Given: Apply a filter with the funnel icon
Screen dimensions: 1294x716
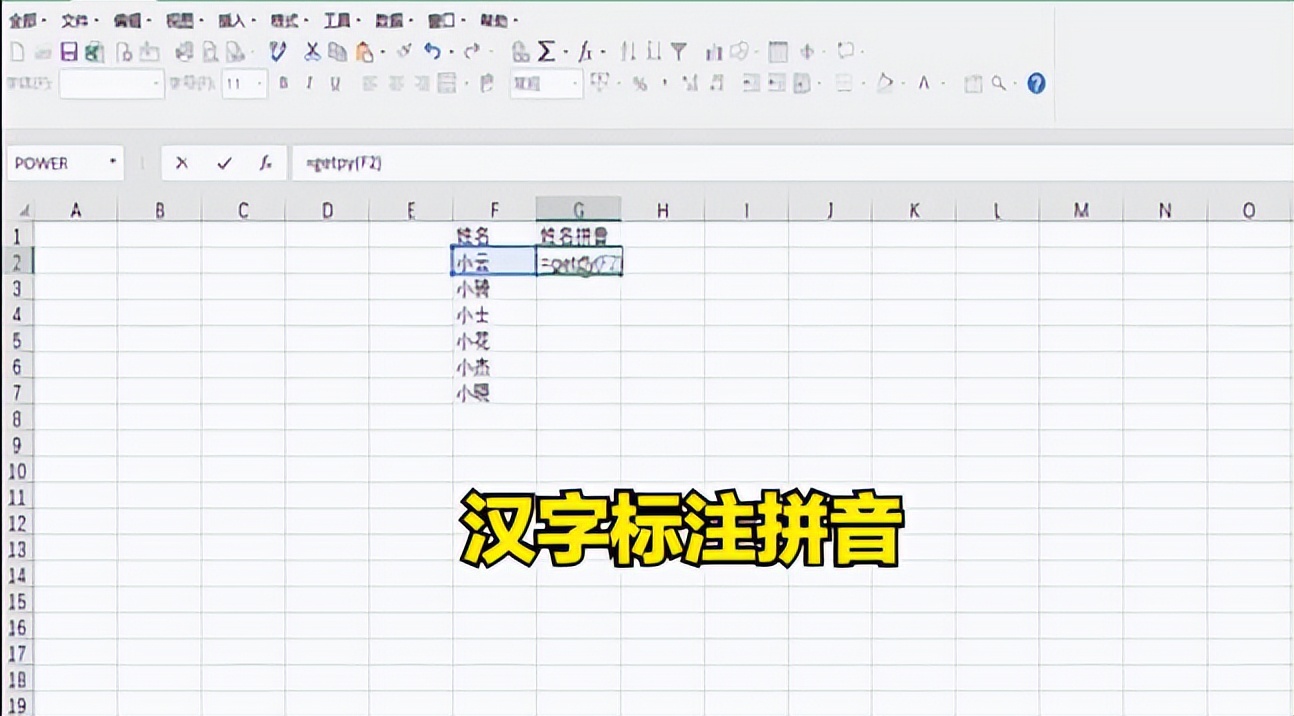Looking at the screenshot, I should click(x=678, y=52).
